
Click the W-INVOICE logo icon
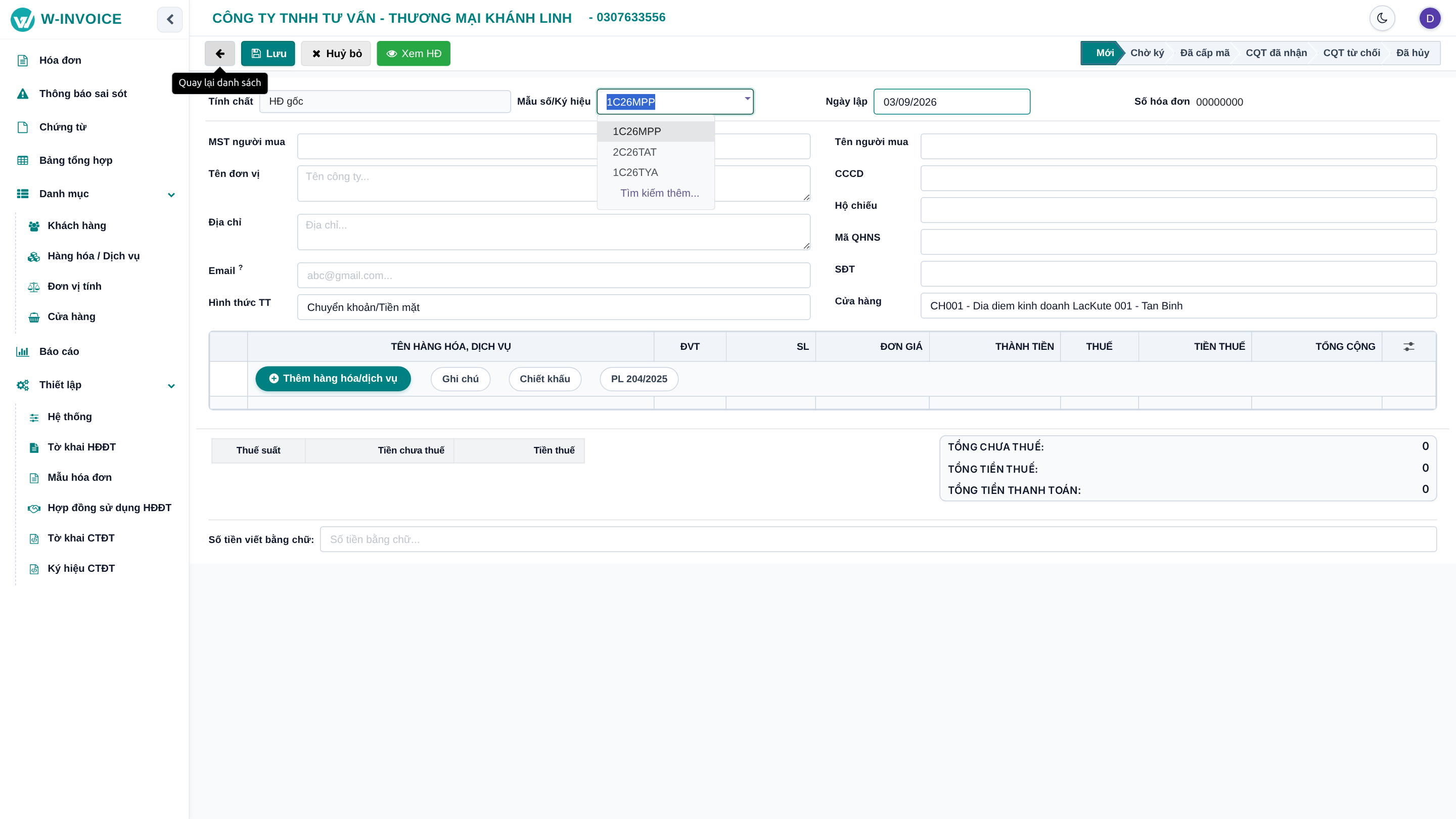23,19
